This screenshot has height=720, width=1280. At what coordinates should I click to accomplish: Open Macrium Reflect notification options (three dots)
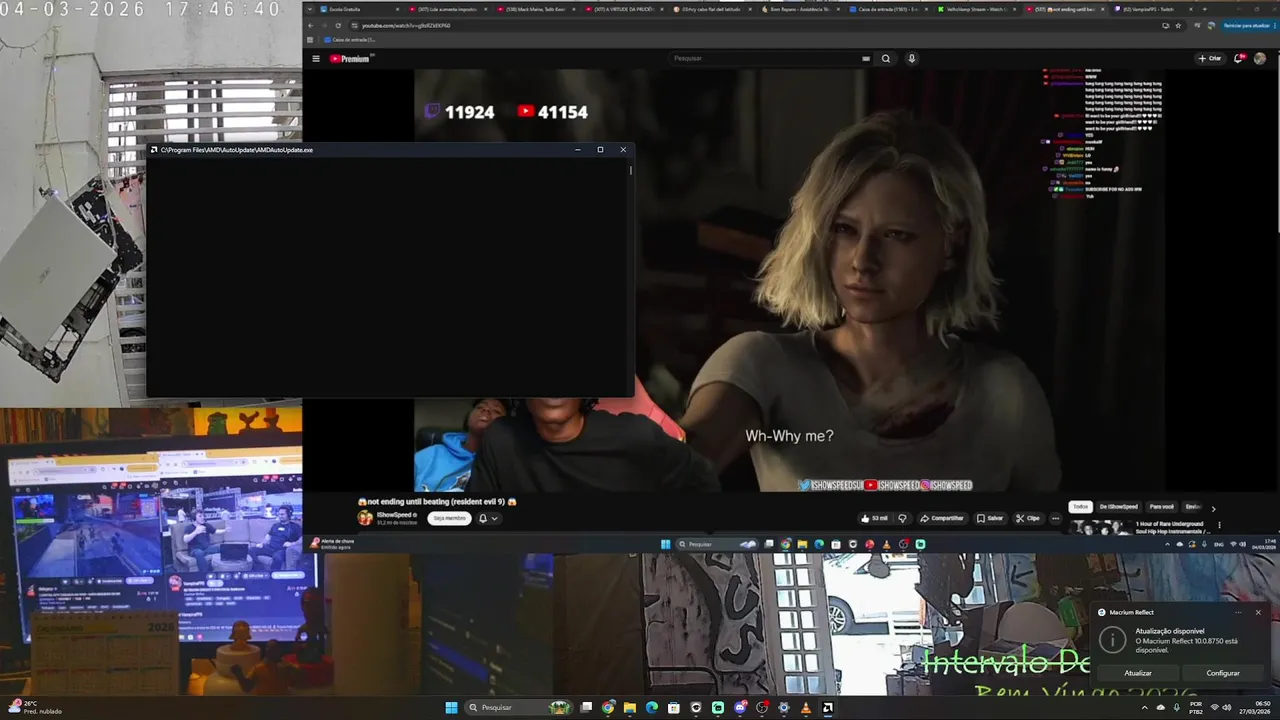(x=1238, y=612)
